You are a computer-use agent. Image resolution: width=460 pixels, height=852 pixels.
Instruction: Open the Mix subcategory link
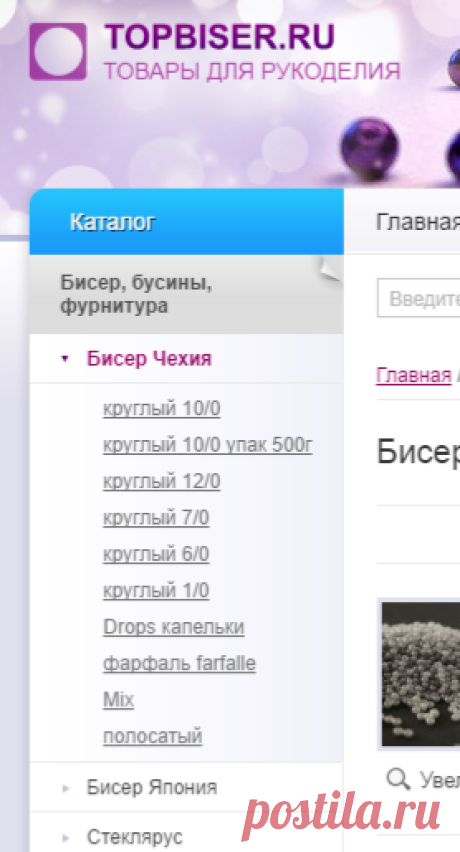(118, 699)
